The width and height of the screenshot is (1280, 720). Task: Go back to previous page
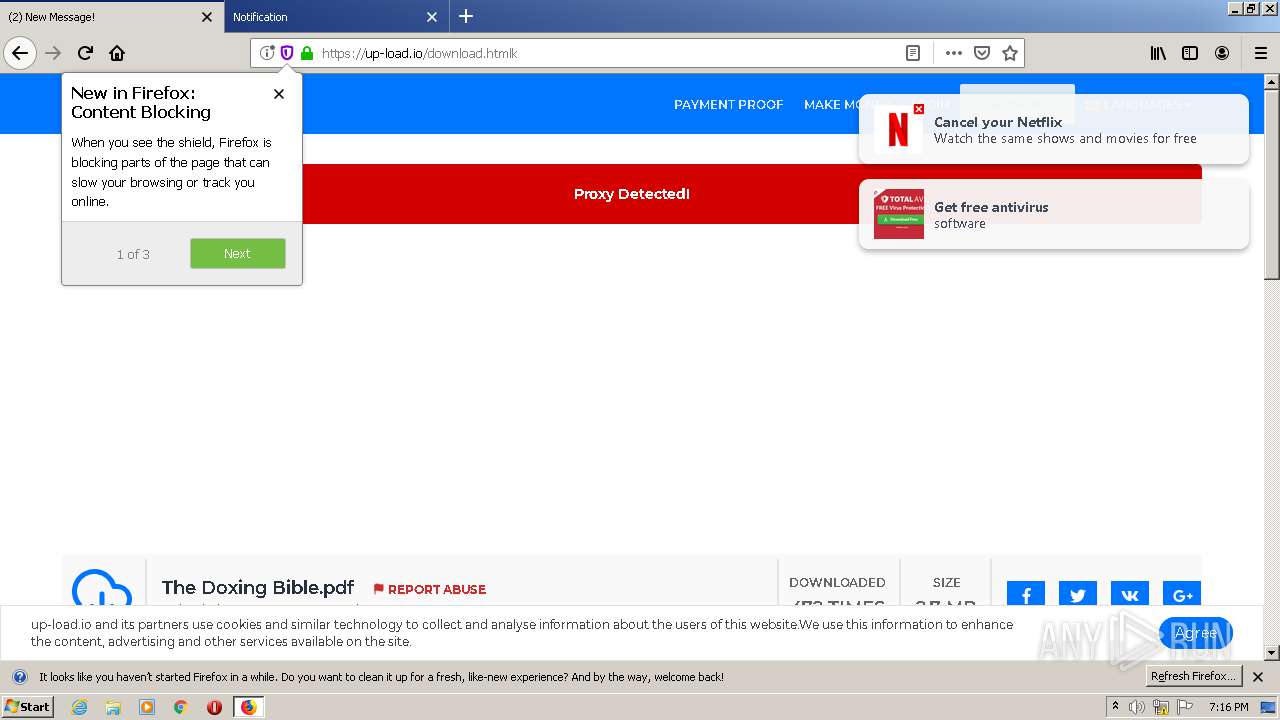[20, 53]
